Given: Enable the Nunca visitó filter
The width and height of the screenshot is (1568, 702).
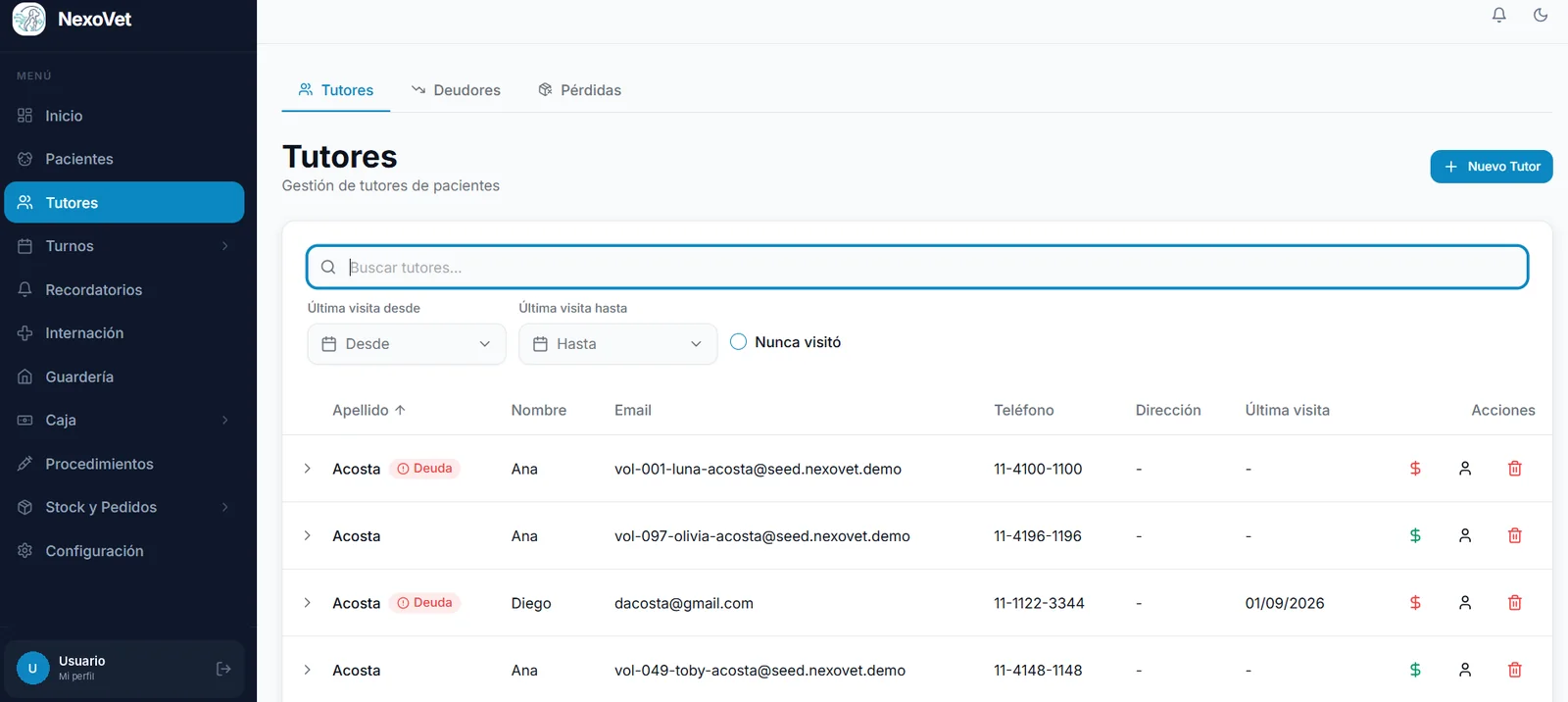Looking at the screenshot, I should (x=739, y=342).
